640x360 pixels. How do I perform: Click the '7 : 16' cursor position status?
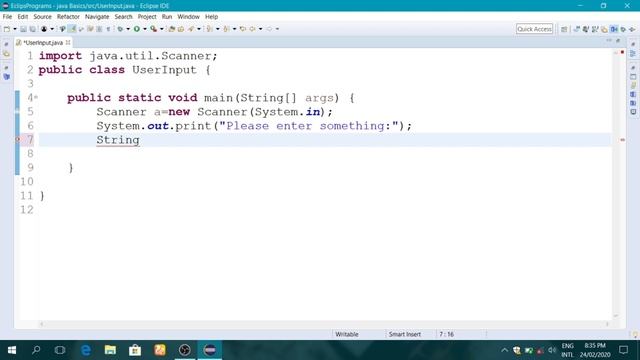tap(447, 334)
